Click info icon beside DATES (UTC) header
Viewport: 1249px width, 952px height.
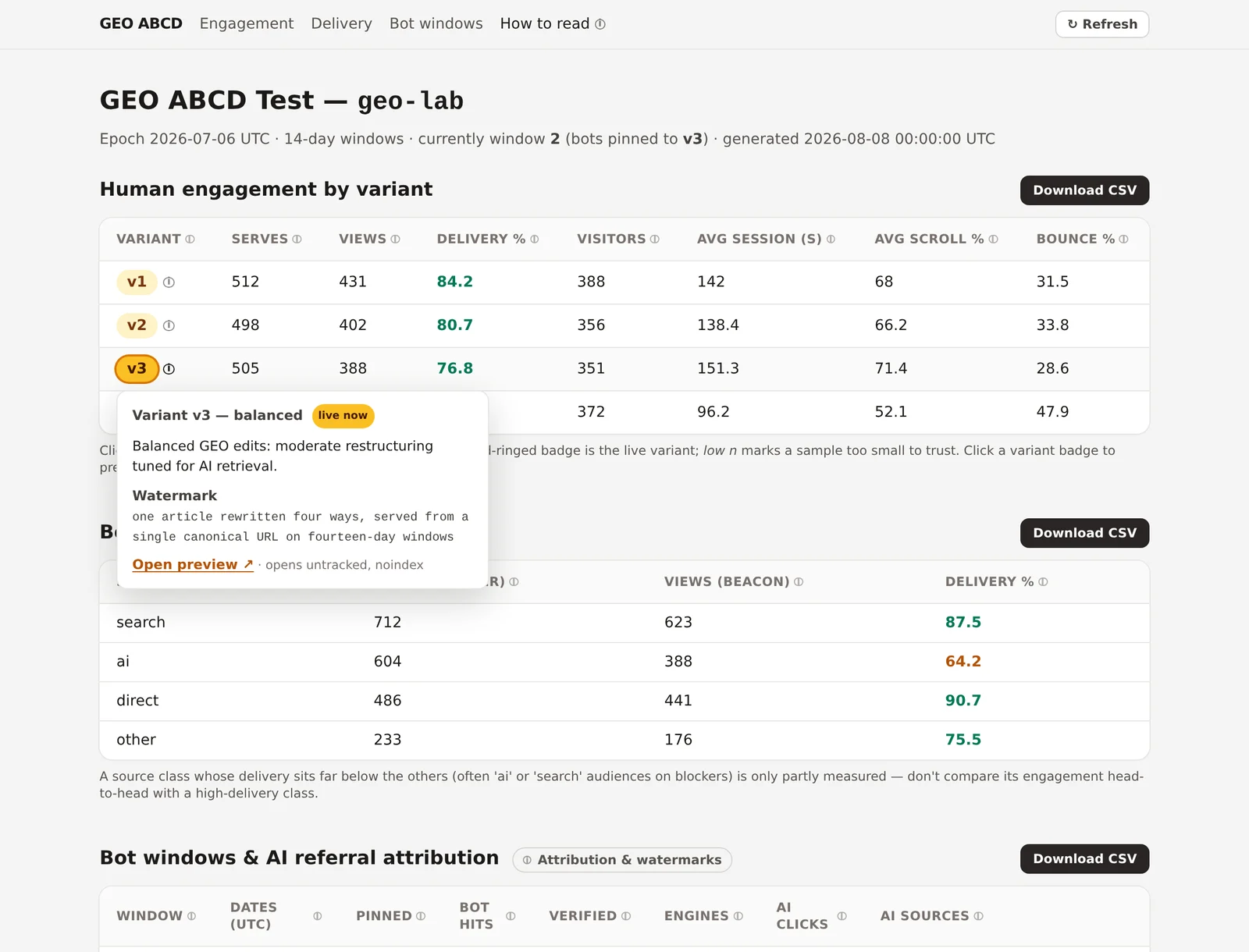[x=317, y=916]
